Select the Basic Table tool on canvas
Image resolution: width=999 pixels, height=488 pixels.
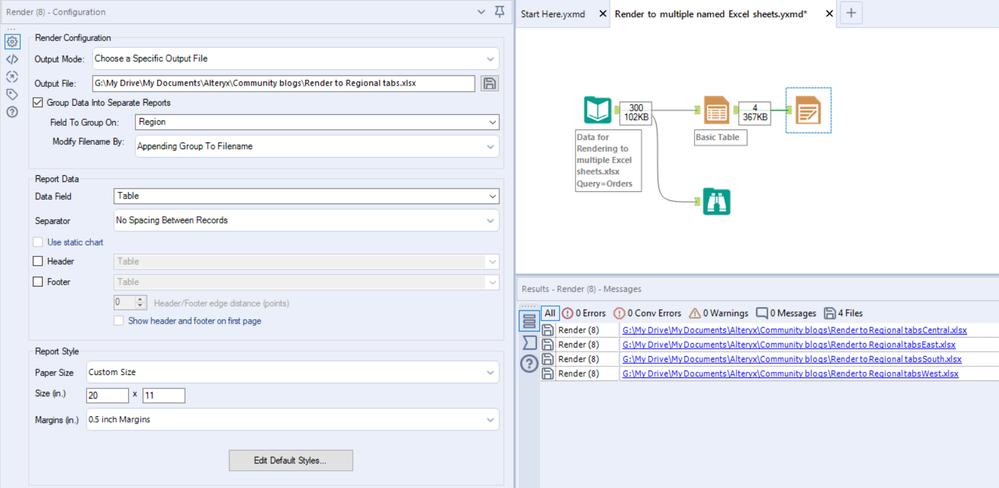pos(716,110)
